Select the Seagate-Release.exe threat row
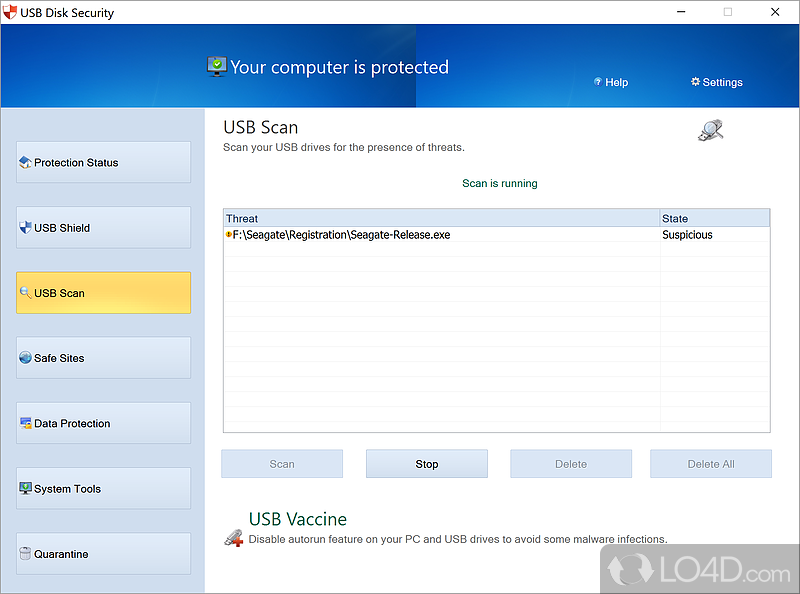The image size is (800, 594). [x=496, y=235]
